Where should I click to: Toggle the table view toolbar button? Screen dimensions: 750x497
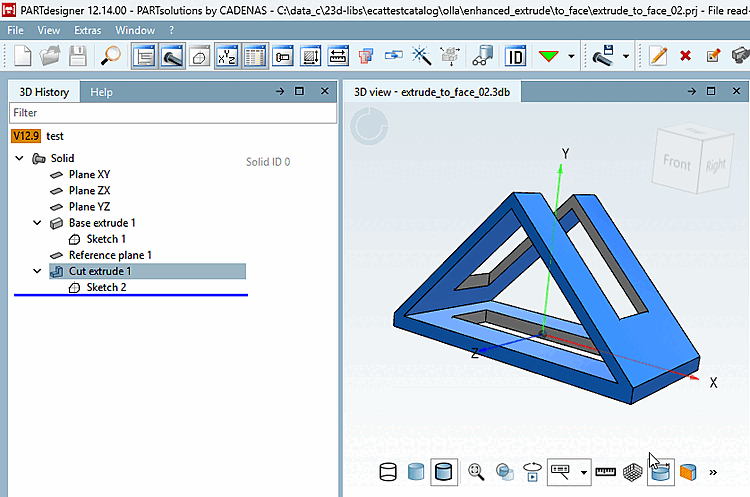pyautogui.click(x=254, y=56)
